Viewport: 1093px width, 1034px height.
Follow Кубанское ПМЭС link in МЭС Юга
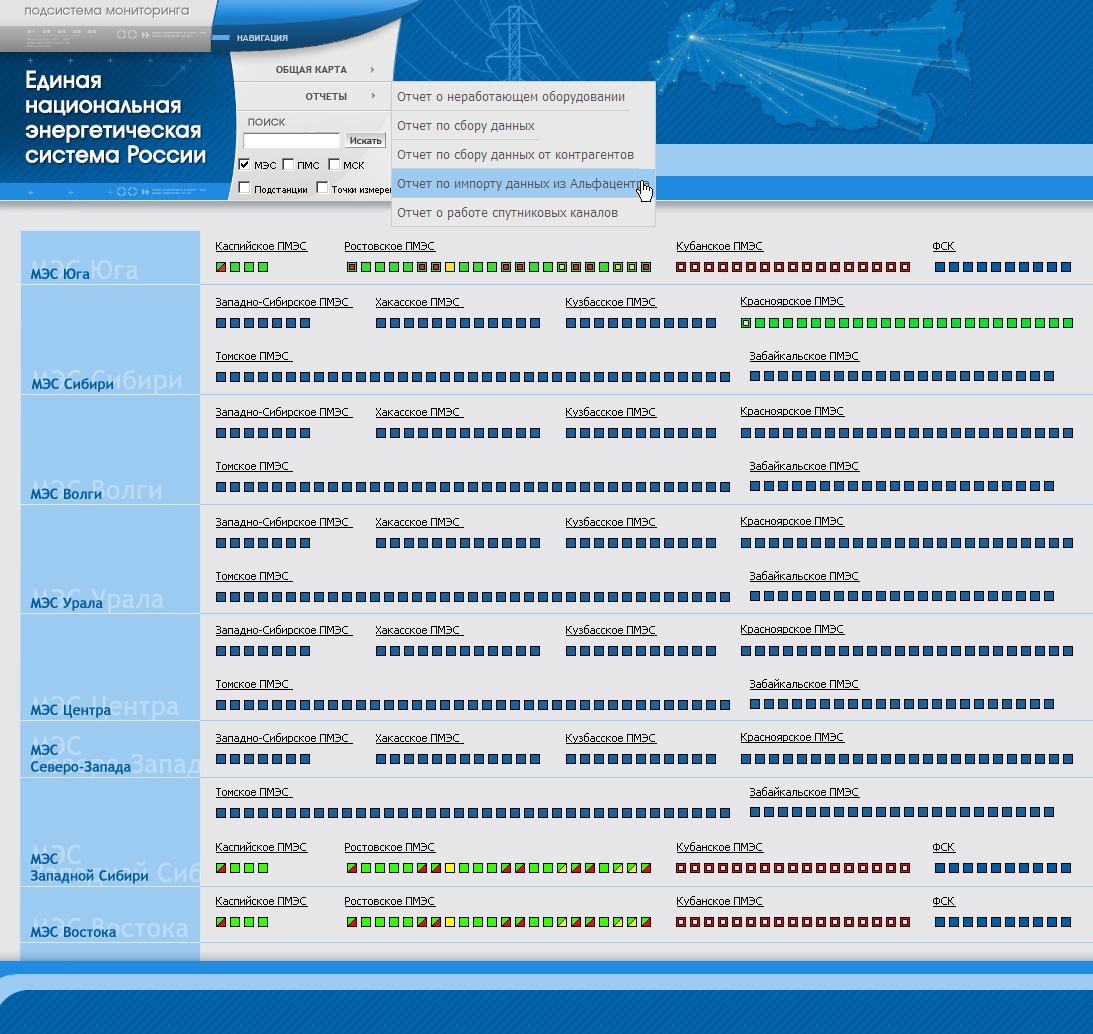coord(719,246)
